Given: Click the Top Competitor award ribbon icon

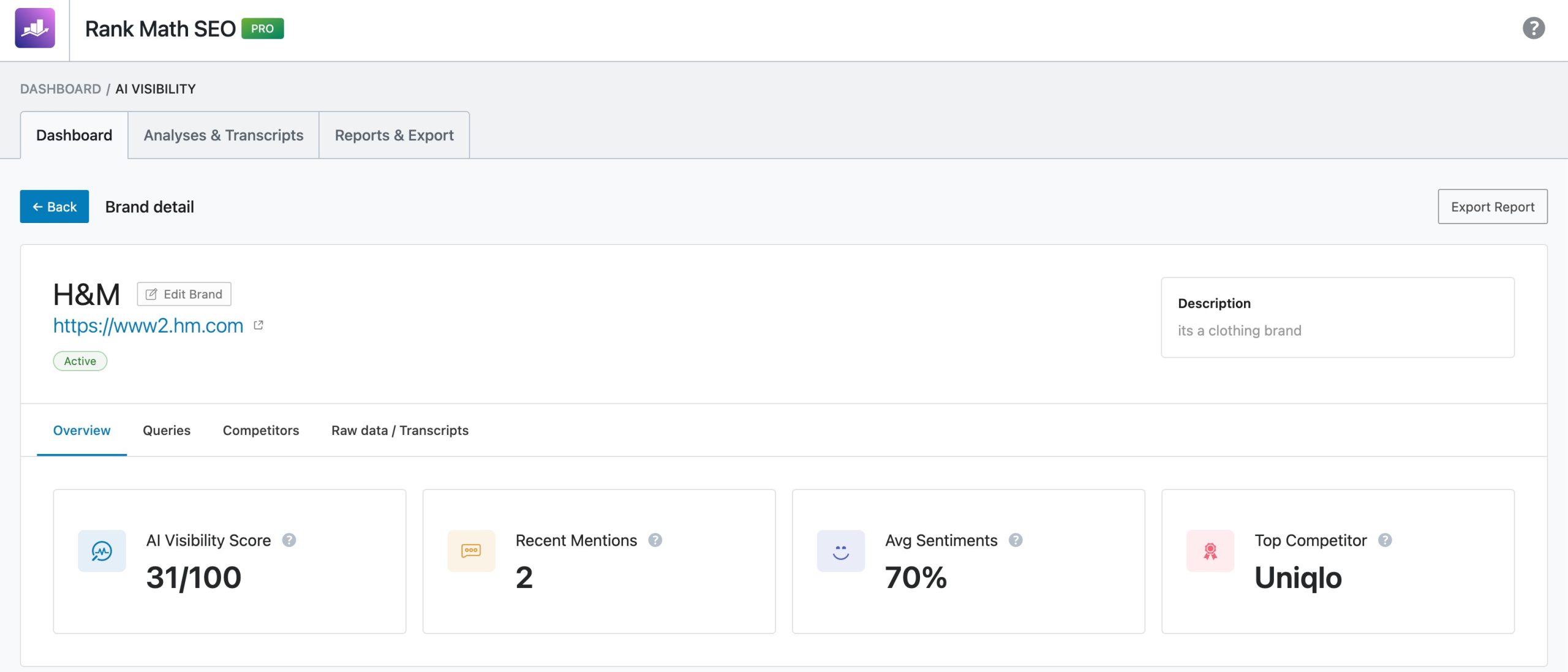Looking at the screenshot, I should click(x=1210, y=551).
